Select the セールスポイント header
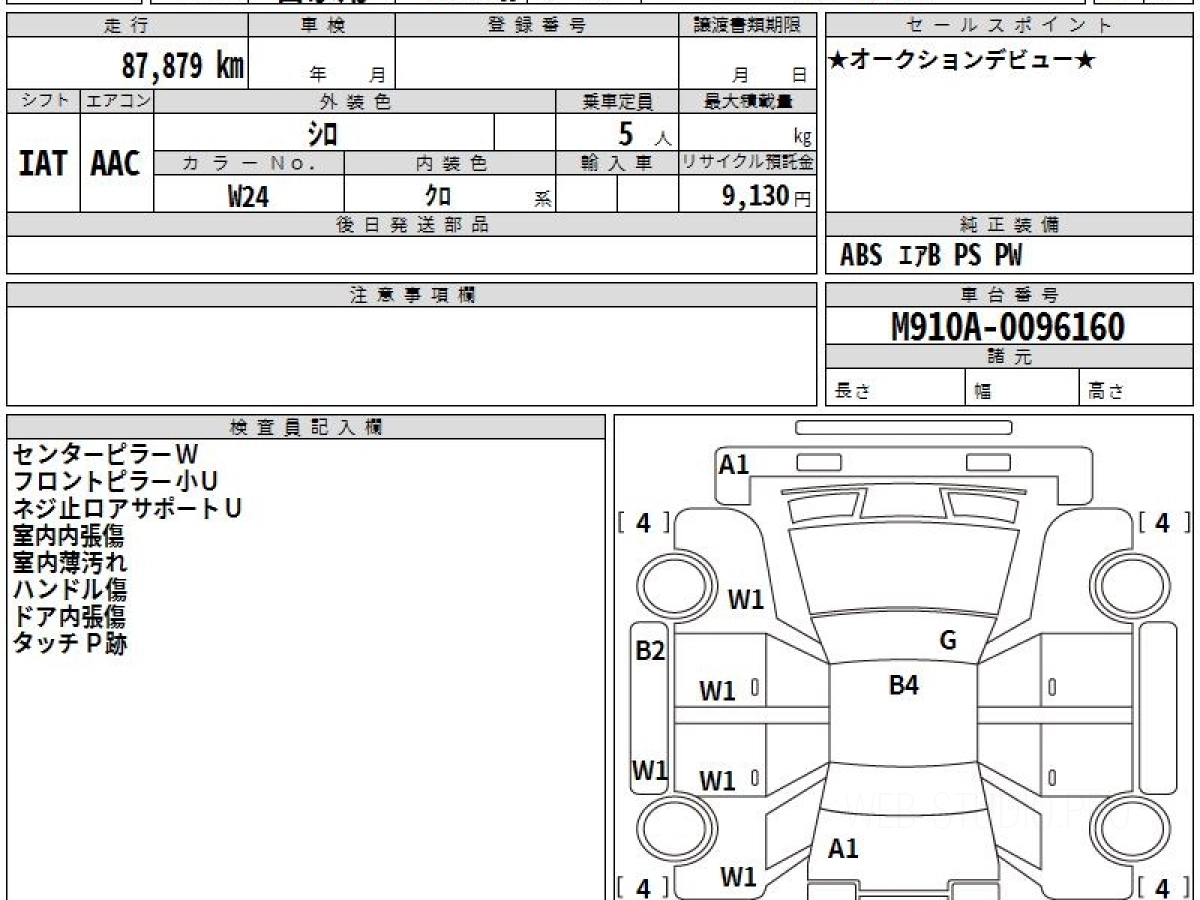The height and width of the screenshot is (900, 1200). point(1009,26)
